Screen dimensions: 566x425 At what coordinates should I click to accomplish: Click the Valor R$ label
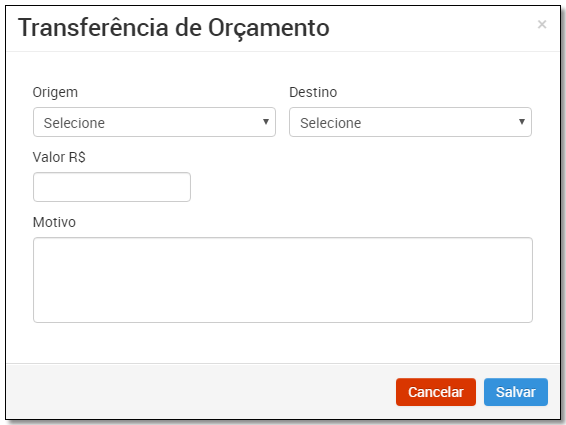click(59, 157)
